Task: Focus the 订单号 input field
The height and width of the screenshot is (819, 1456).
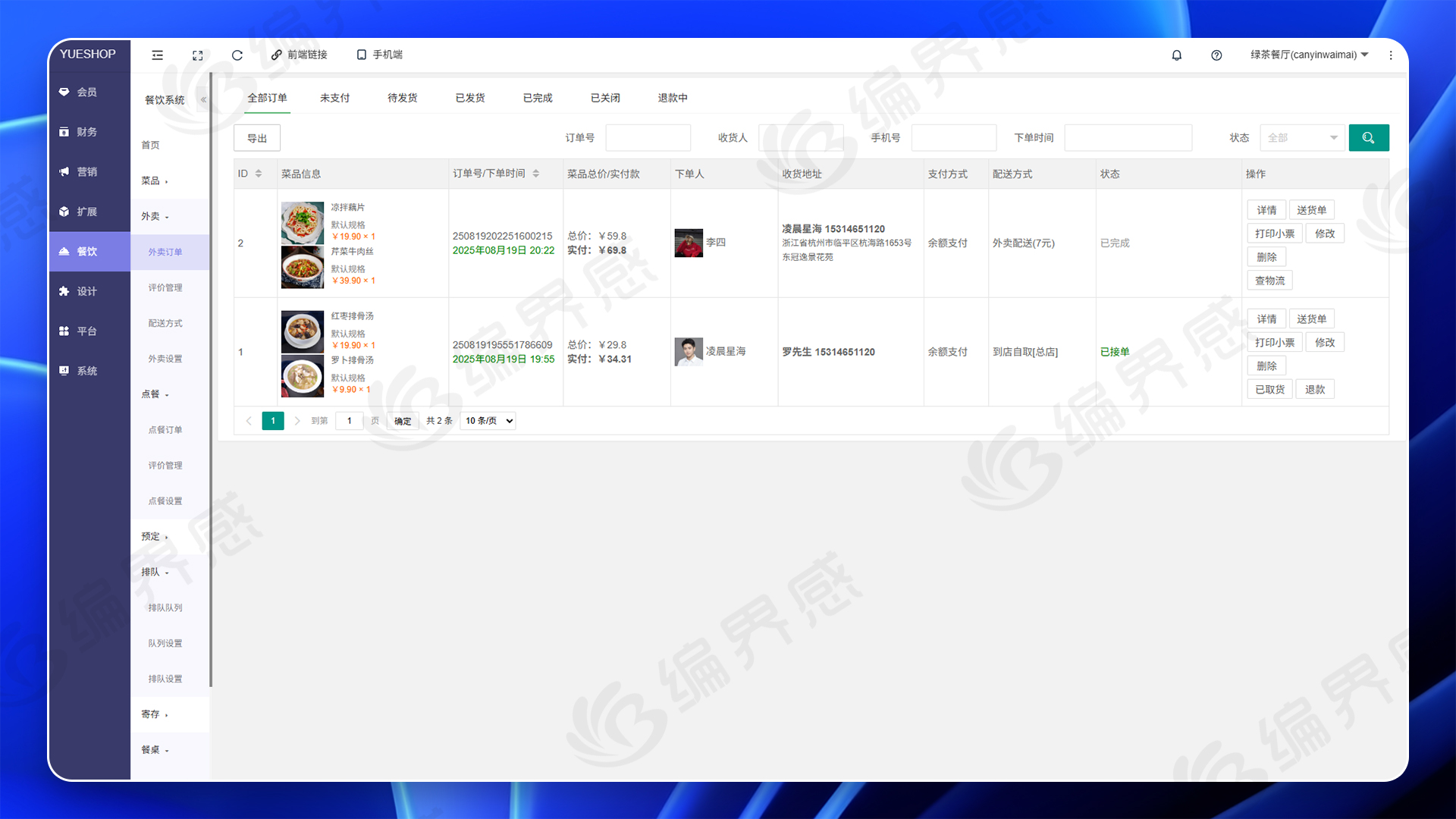Action: pos(648,138)
